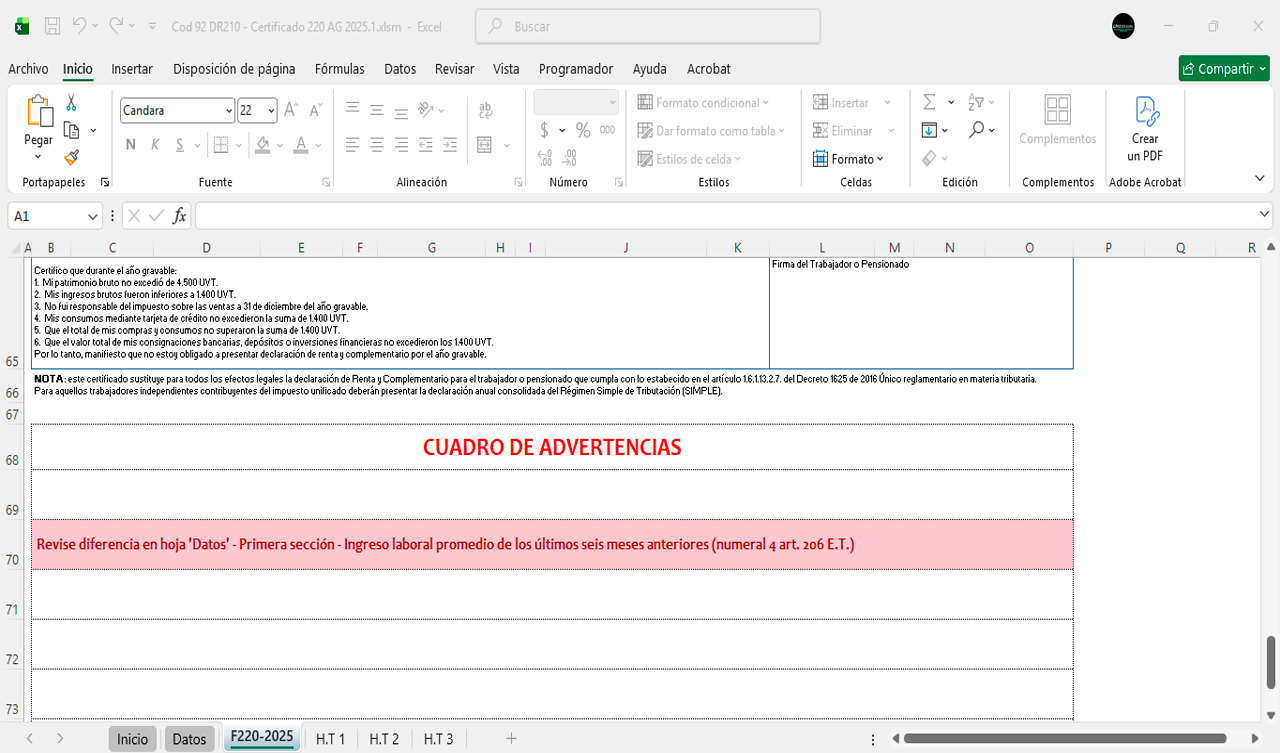This screenshot has width=1280, height=753.
Task: Add a new sheet with plus button
Action: pyautogui.click(x=511, y=739)
